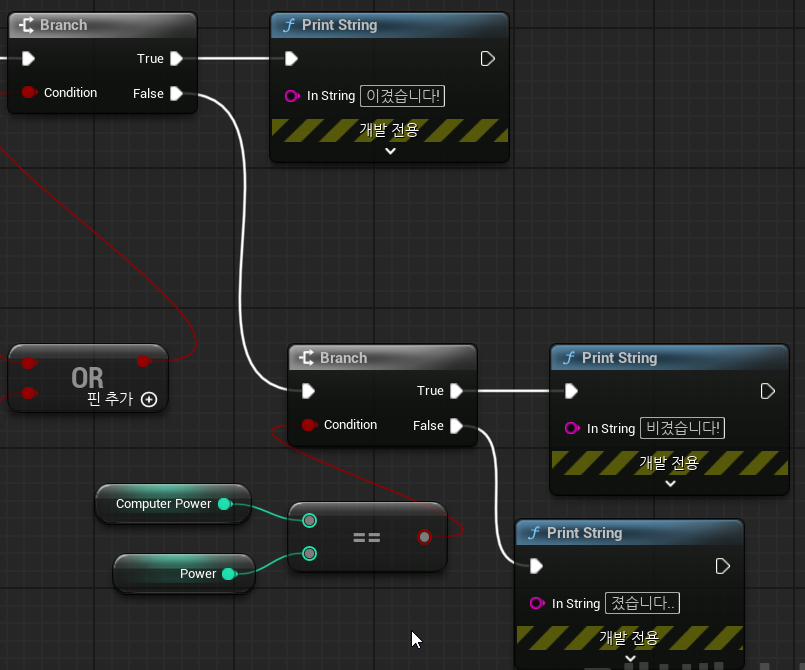This screenshot has width=805, height=670.
Task: Click the In String pin beside '비겼습니다!'
Action: pyautogui.click(x=572, y=428)
